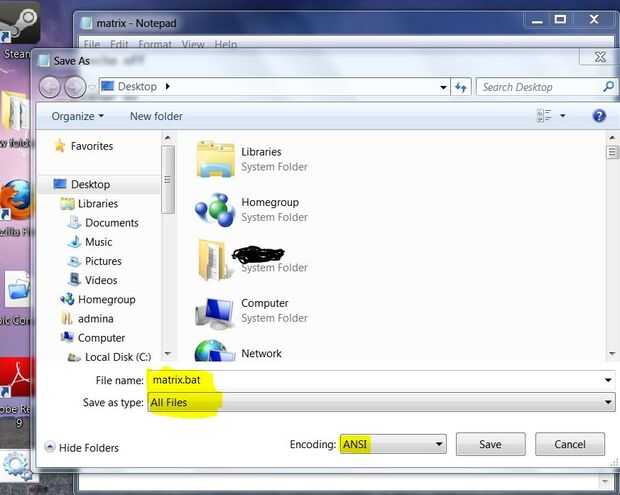
Task: Open Notepad's View menu
Action: pyautogui.click(x=193, y=44)
